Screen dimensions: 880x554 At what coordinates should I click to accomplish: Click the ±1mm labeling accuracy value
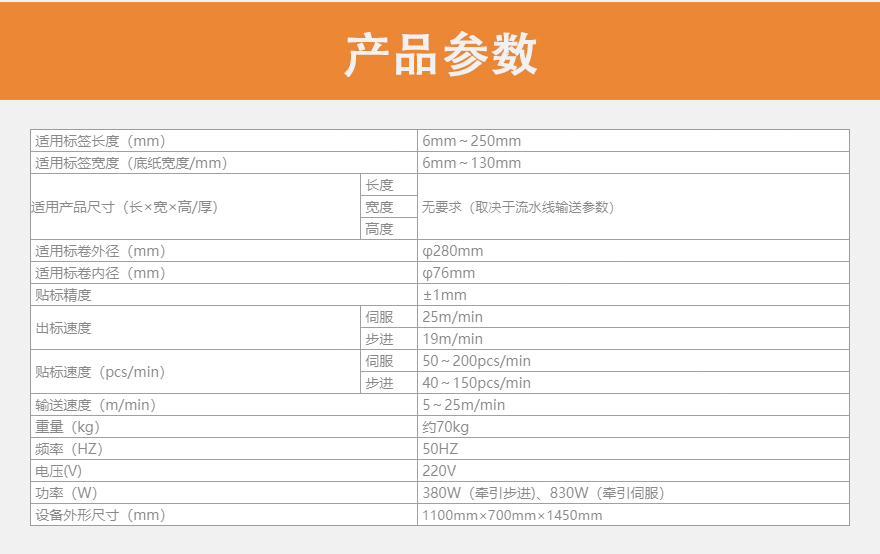coord(445,295)
